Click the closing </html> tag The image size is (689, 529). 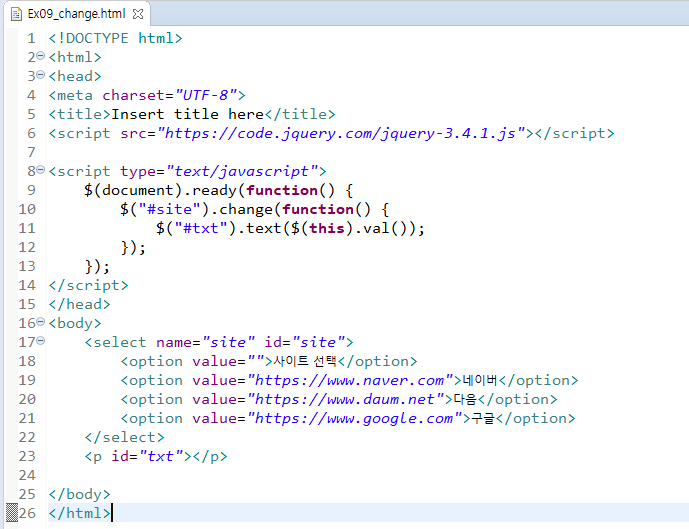click(80, 513)
